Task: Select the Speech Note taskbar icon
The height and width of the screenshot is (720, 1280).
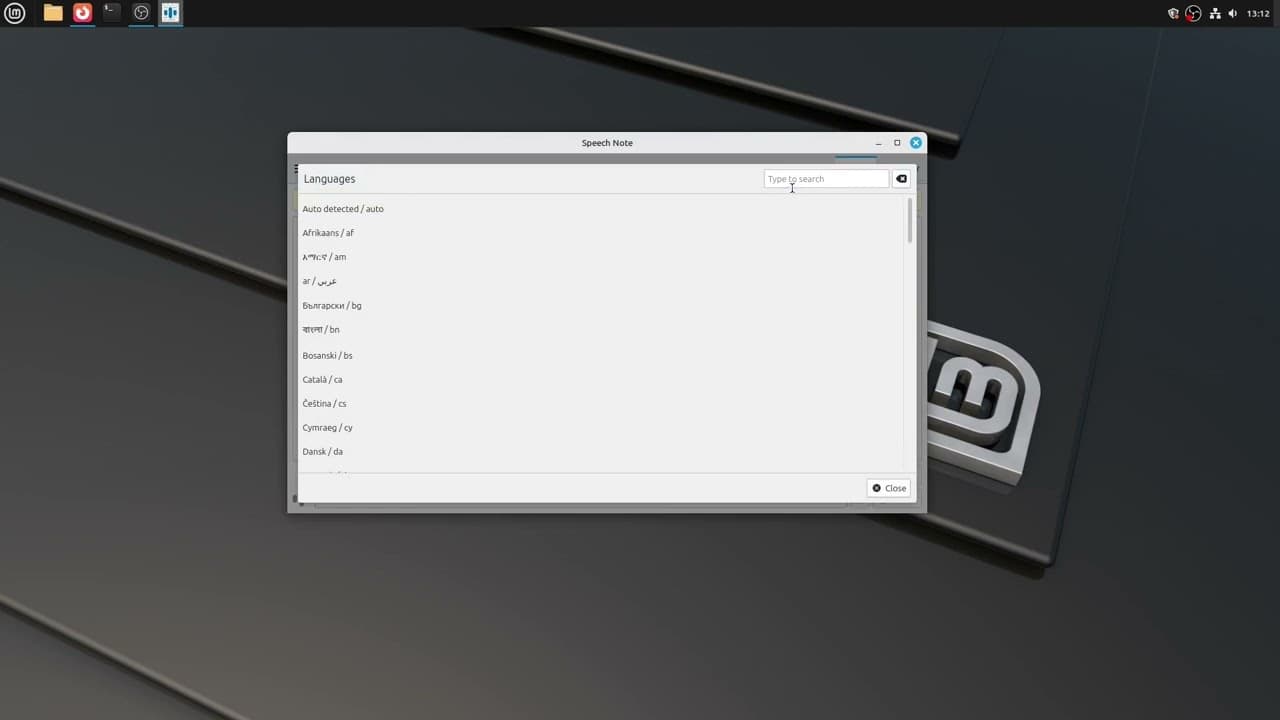Action: click(170, 13)
